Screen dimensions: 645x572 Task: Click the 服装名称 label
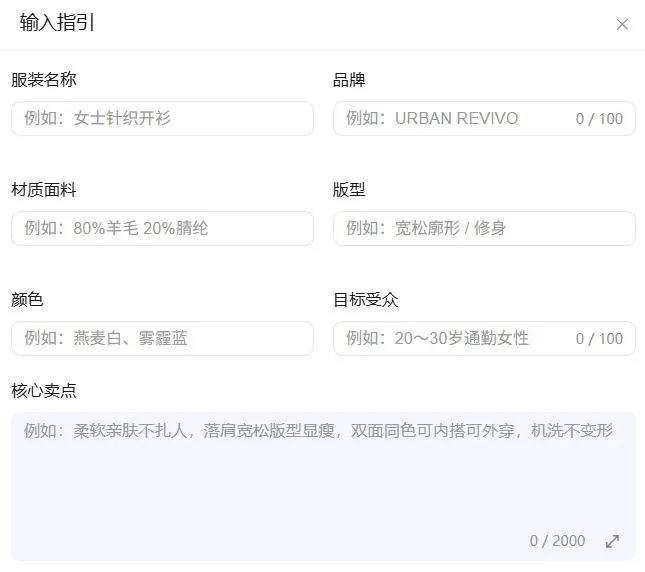point(44,80)
